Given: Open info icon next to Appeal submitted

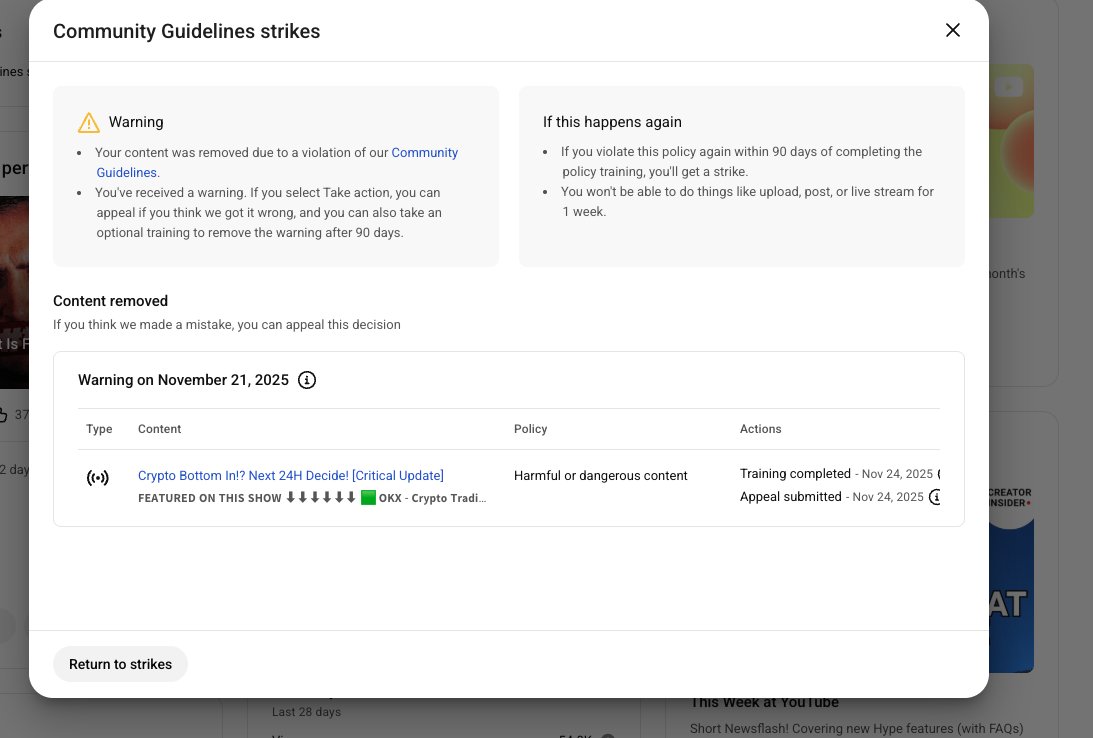Looking at the screenshot, I should coord(935,497).
